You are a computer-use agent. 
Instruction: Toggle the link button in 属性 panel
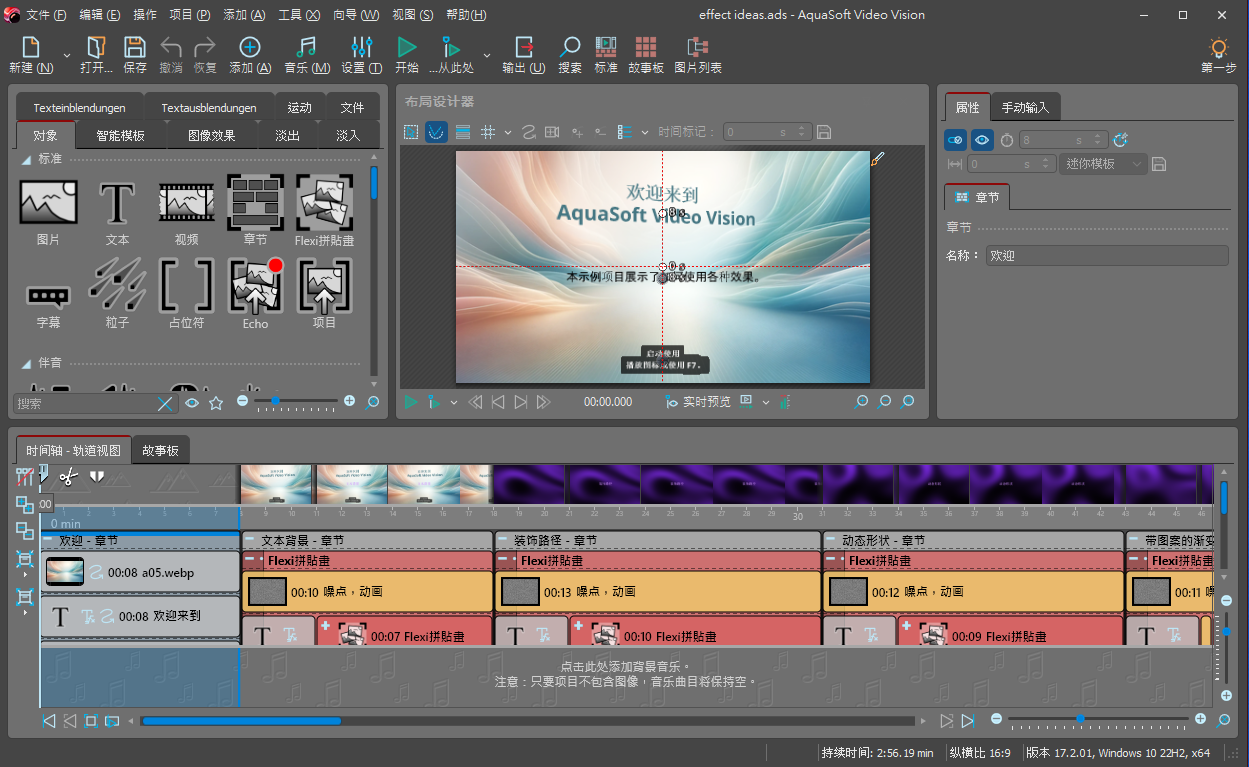955,140
